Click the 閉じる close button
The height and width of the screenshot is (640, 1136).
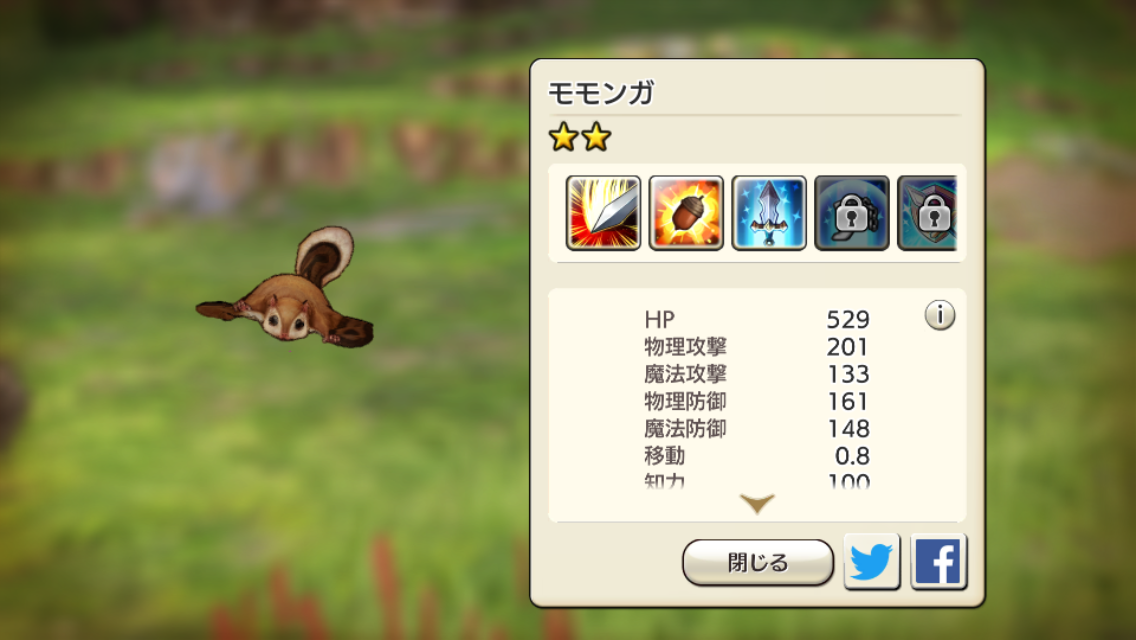coord(758,562)
